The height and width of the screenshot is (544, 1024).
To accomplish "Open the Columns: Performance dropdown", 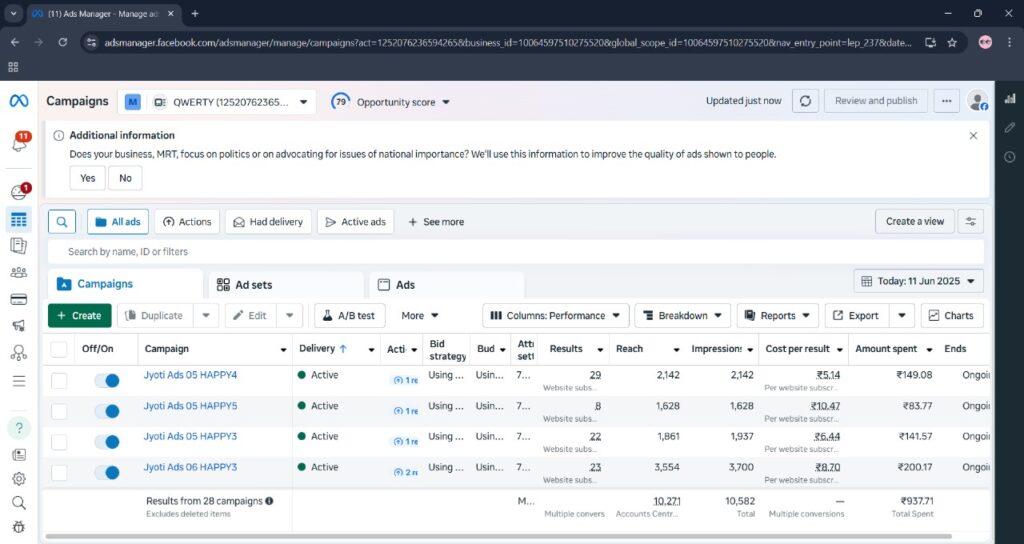I will (x=556, y=315).
